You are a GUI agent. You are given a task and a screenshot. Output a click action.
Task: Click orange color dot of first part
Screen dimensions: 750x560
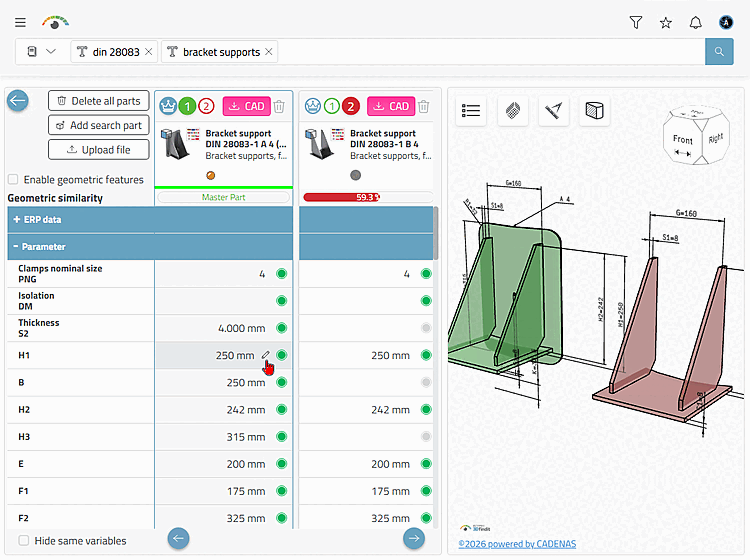tap(210, 176)
